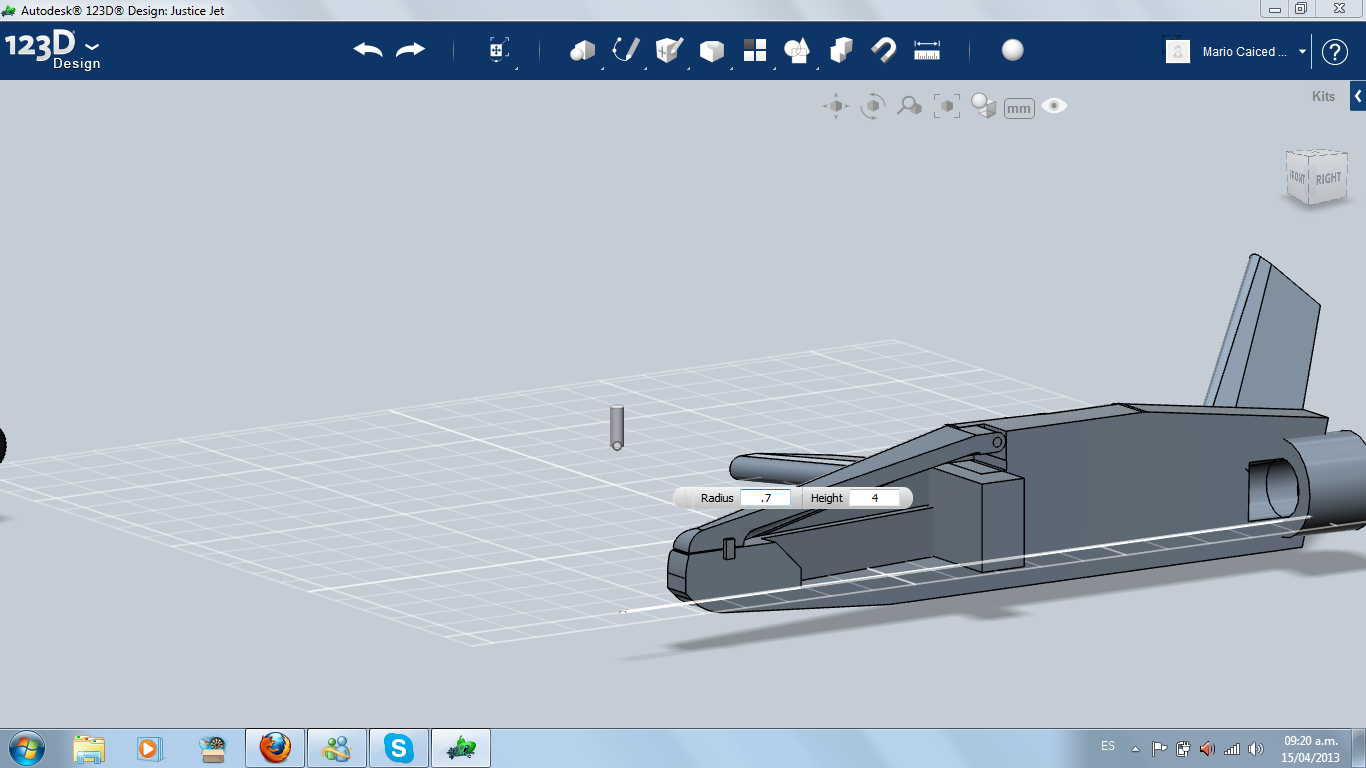
Task: Select the Orbit navigation tool
Action: coord(873,106)
